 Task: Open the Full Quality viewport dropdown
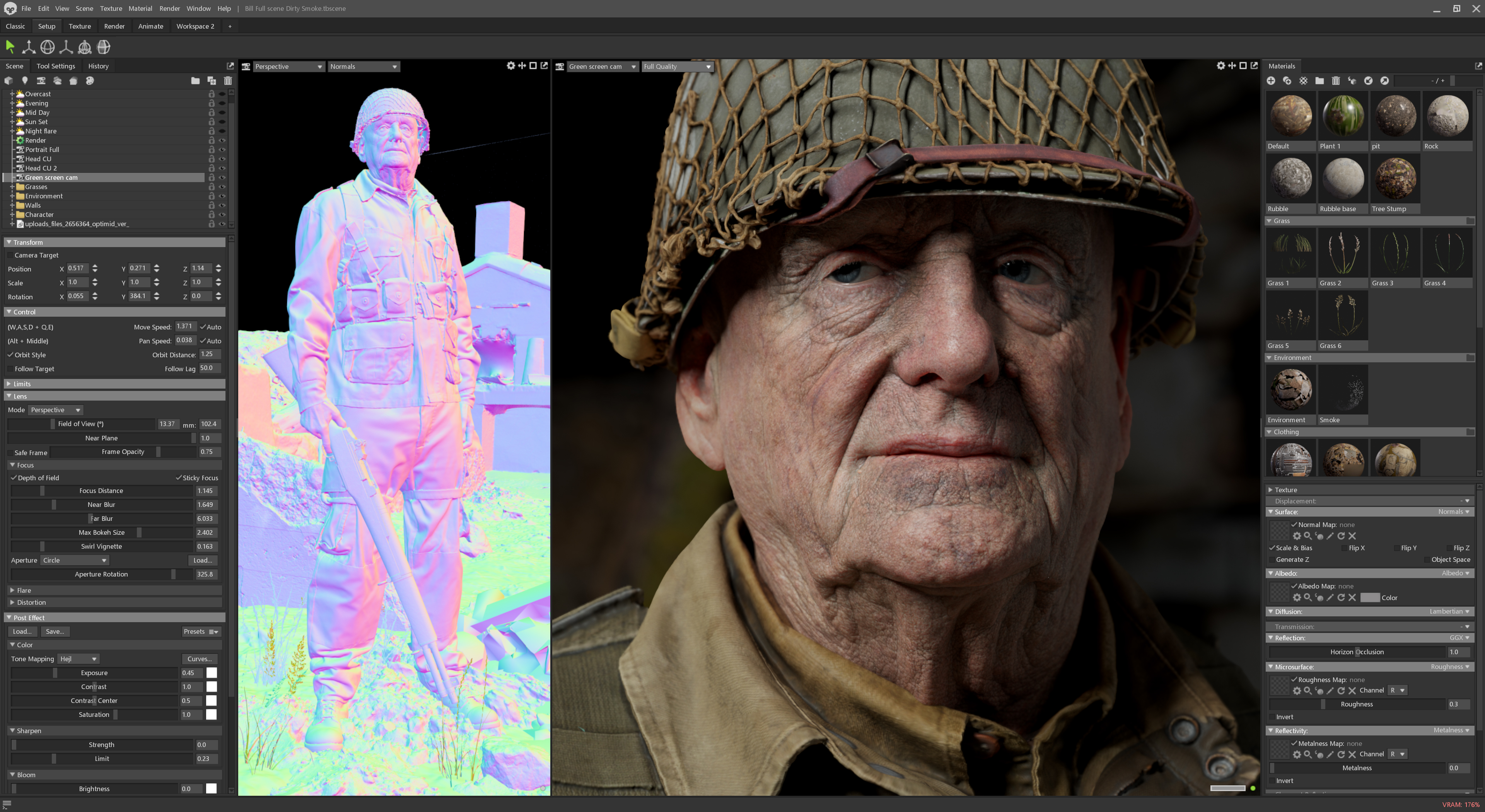677,66
